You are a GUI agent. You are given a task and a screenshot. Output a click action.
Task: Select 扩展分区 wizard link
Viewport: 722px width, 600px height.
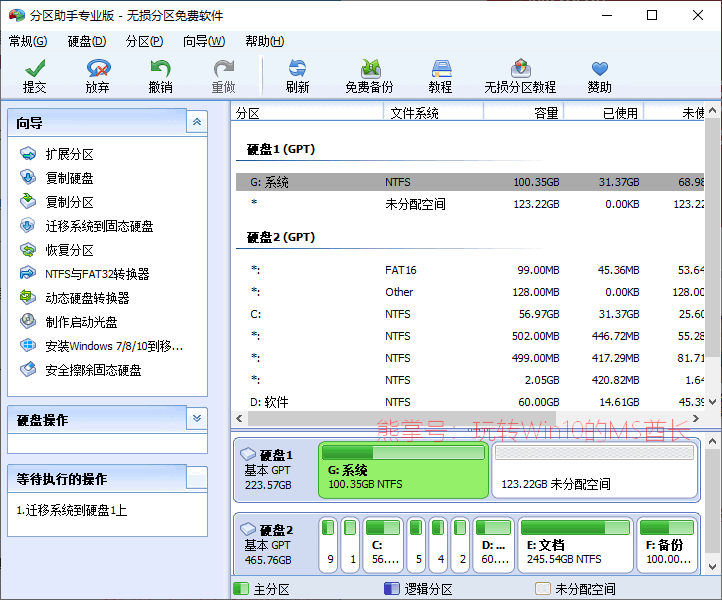(70, 154)
